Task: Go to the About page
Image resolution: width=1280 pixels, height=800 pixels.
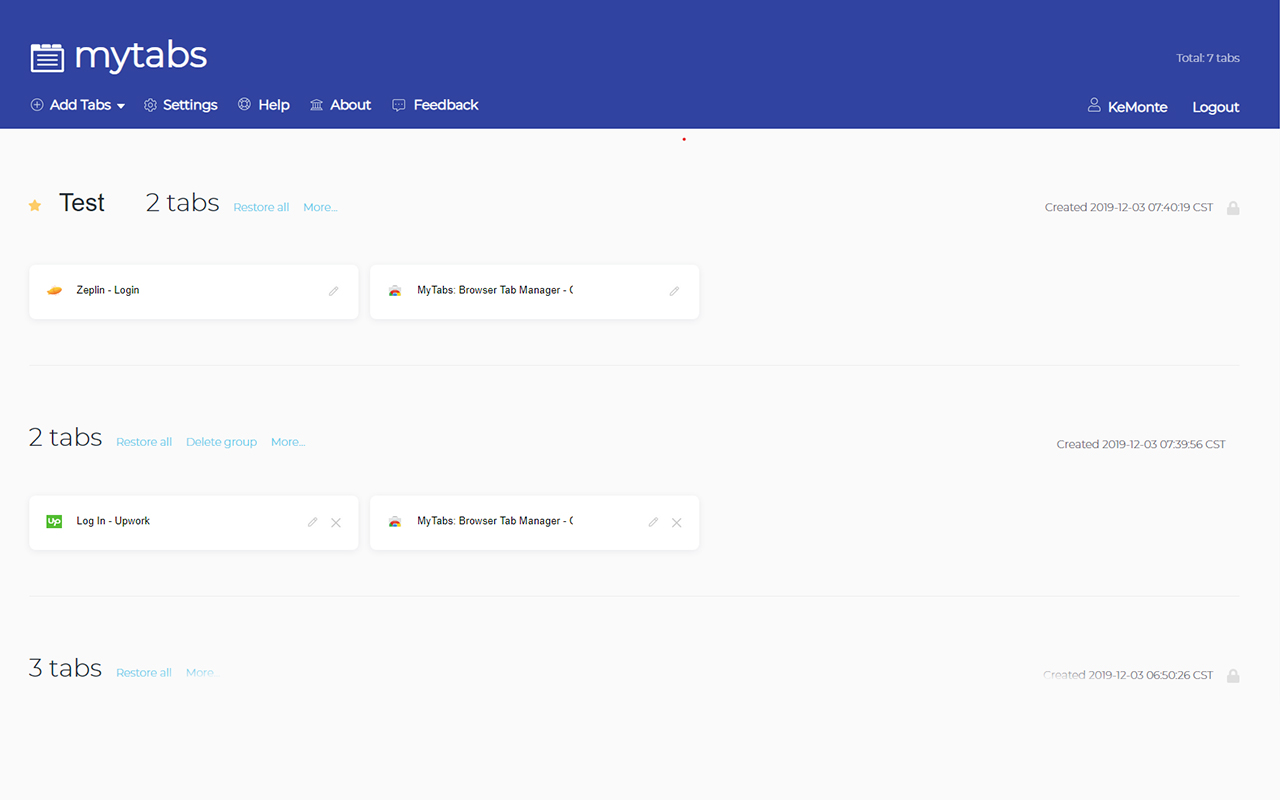Action: tap(340, 105)
